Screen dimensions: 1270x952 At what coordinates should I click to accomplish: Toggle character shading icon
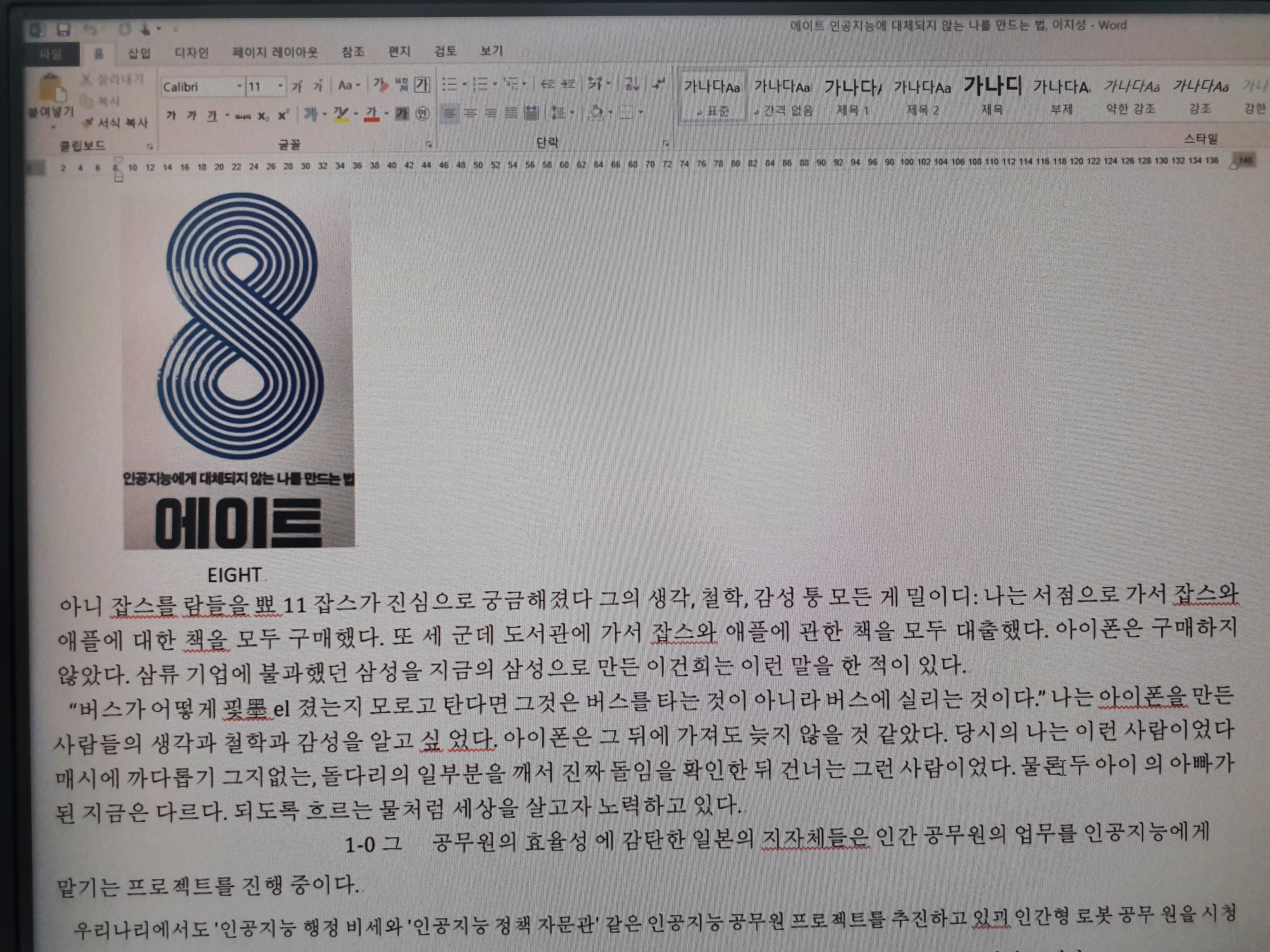pos(402,114)
